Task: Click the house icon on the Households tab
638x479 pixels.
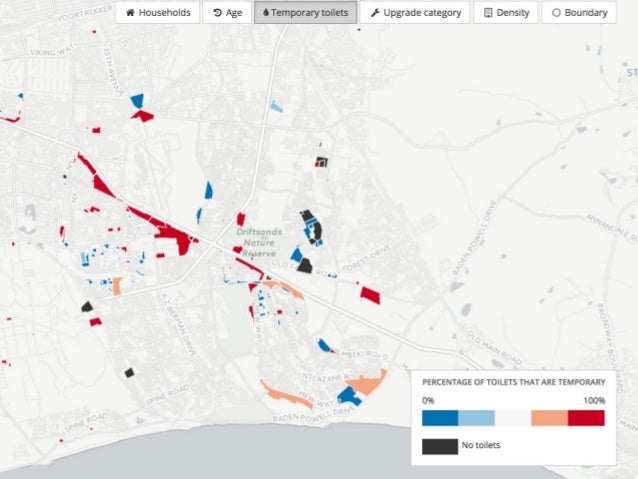Action: pyautogui.click(x=130, y=13)
